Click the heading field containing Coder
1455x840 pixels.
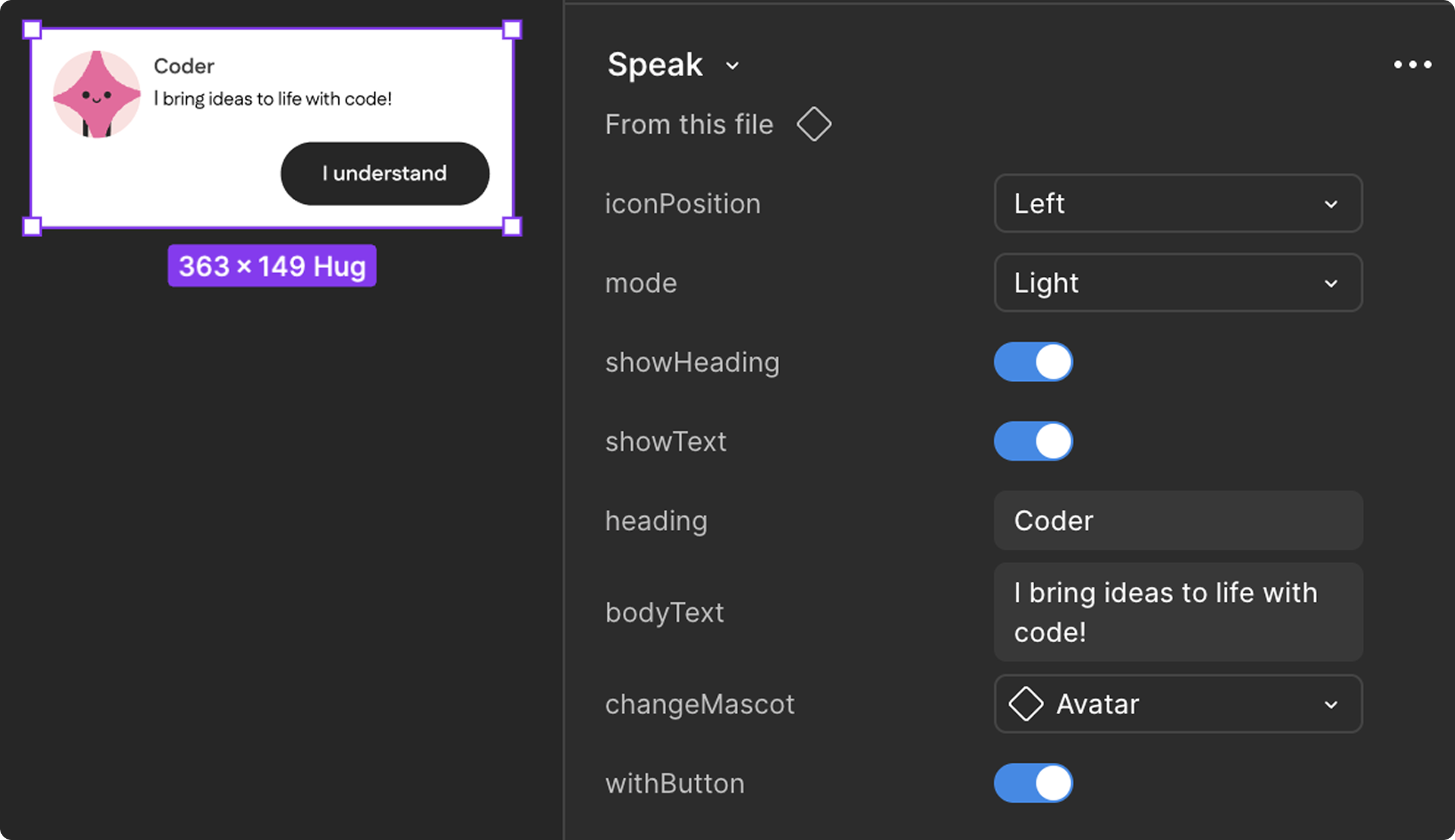(1177, 520)
